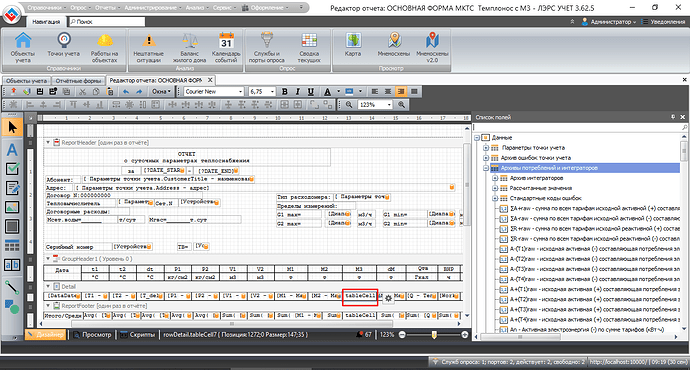This screenshot has width=690, height=370.
Task: Open Службы и порты опроса
Action: tap(267, 48)
